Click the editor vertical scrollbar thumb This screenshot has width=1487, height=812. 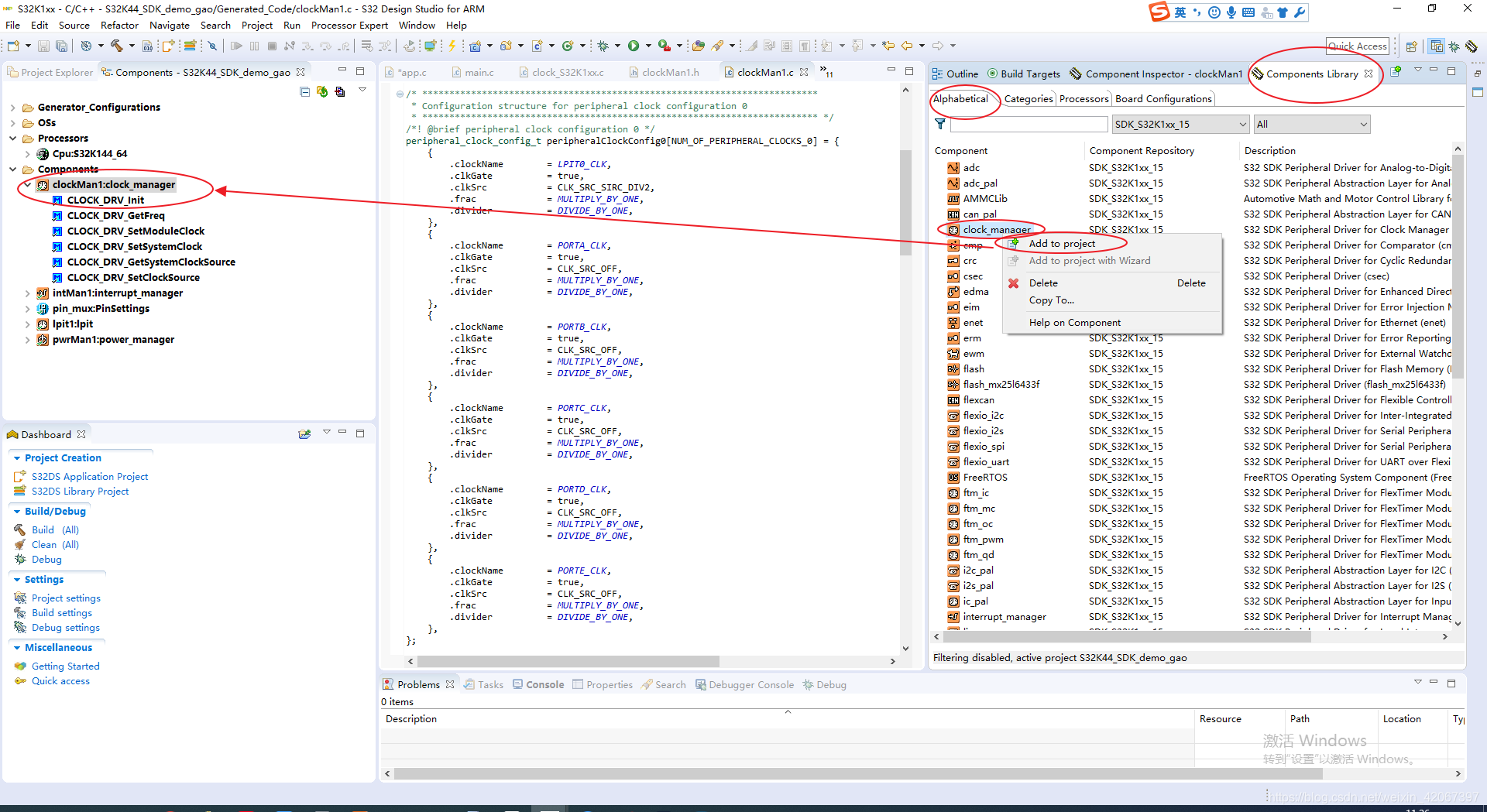tap(905, 201)
